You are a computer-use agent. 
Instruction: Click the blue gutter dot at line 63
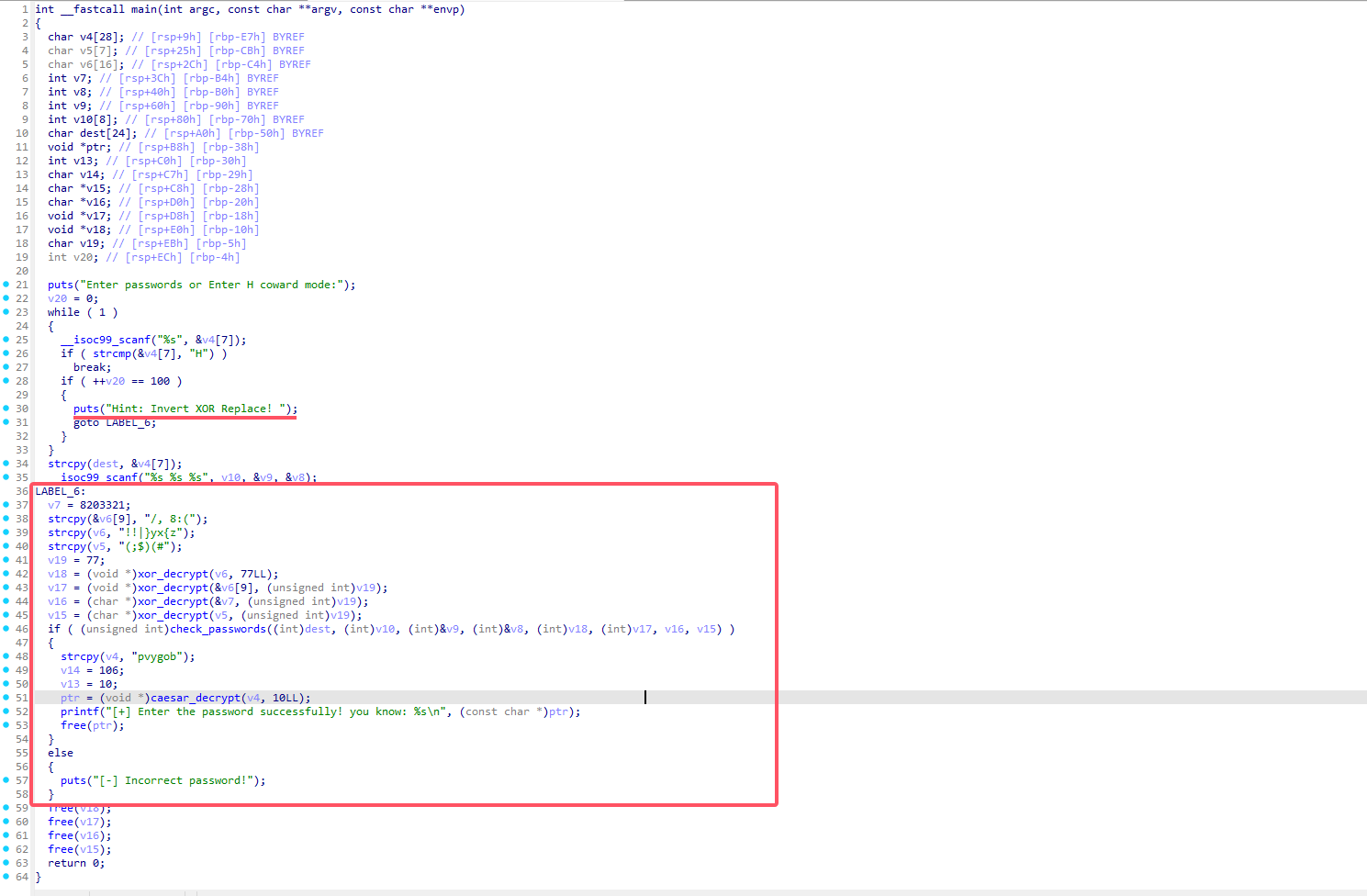6,863
